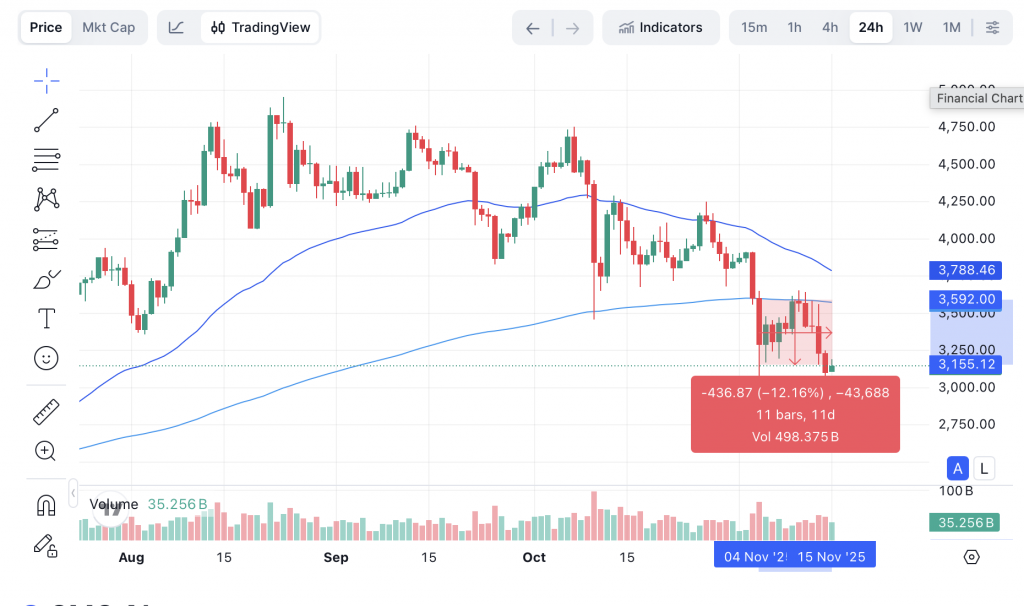Toggle drawing lock mode
1024x606 pixels.
[46, 546]
